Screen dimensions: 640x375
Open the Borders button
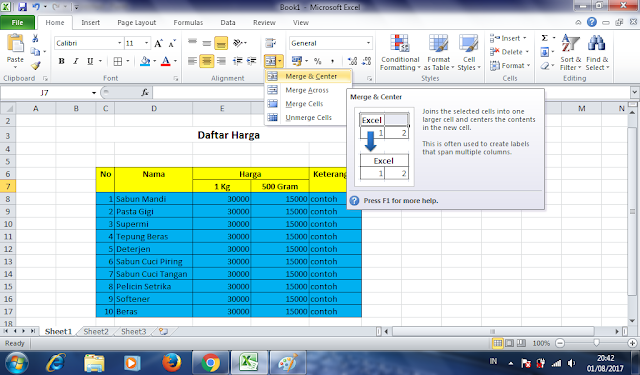pyautogui.click(x=118, y=61)
